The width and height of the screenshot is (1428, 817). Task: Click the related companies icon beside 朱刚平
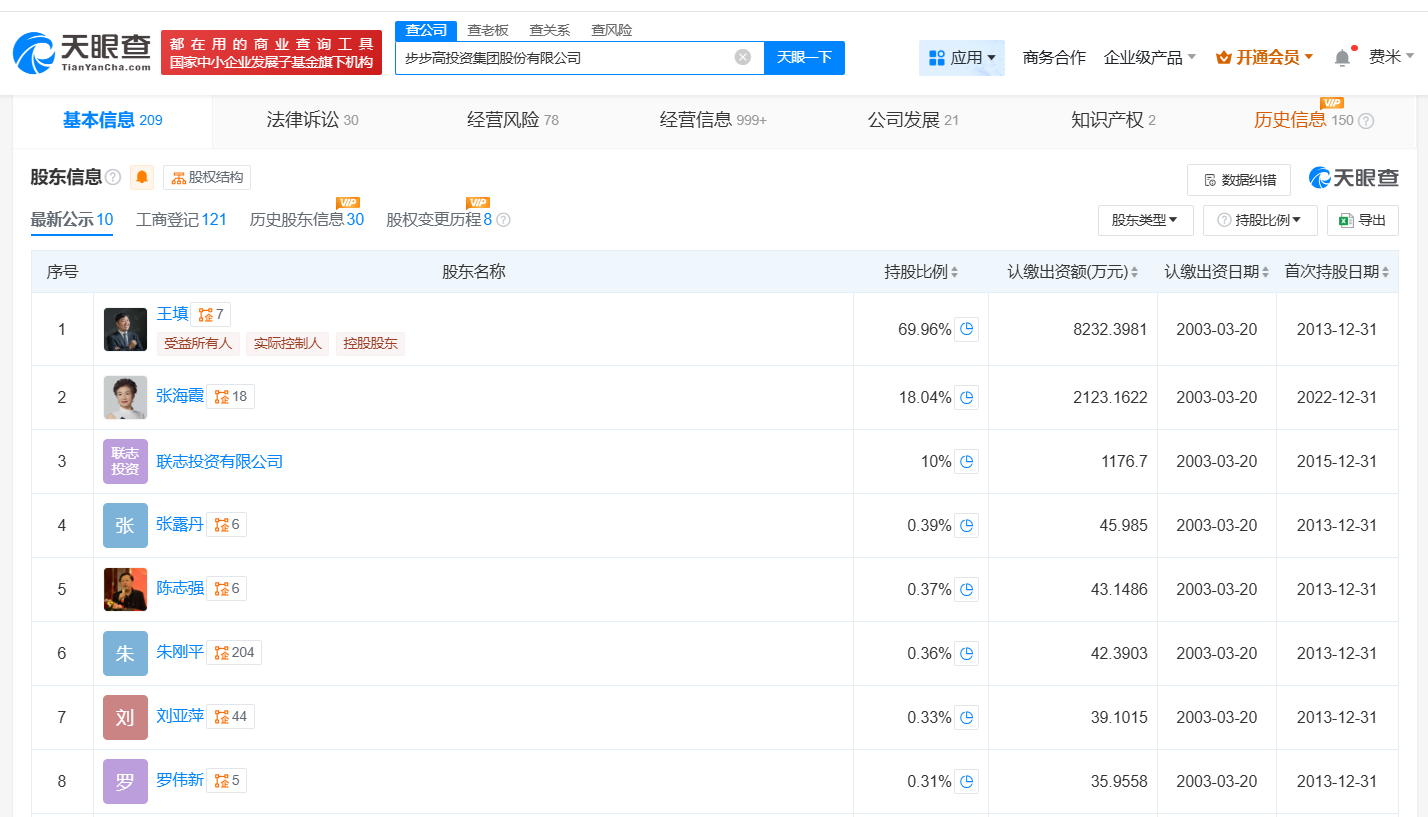click(x=234, y=652)
